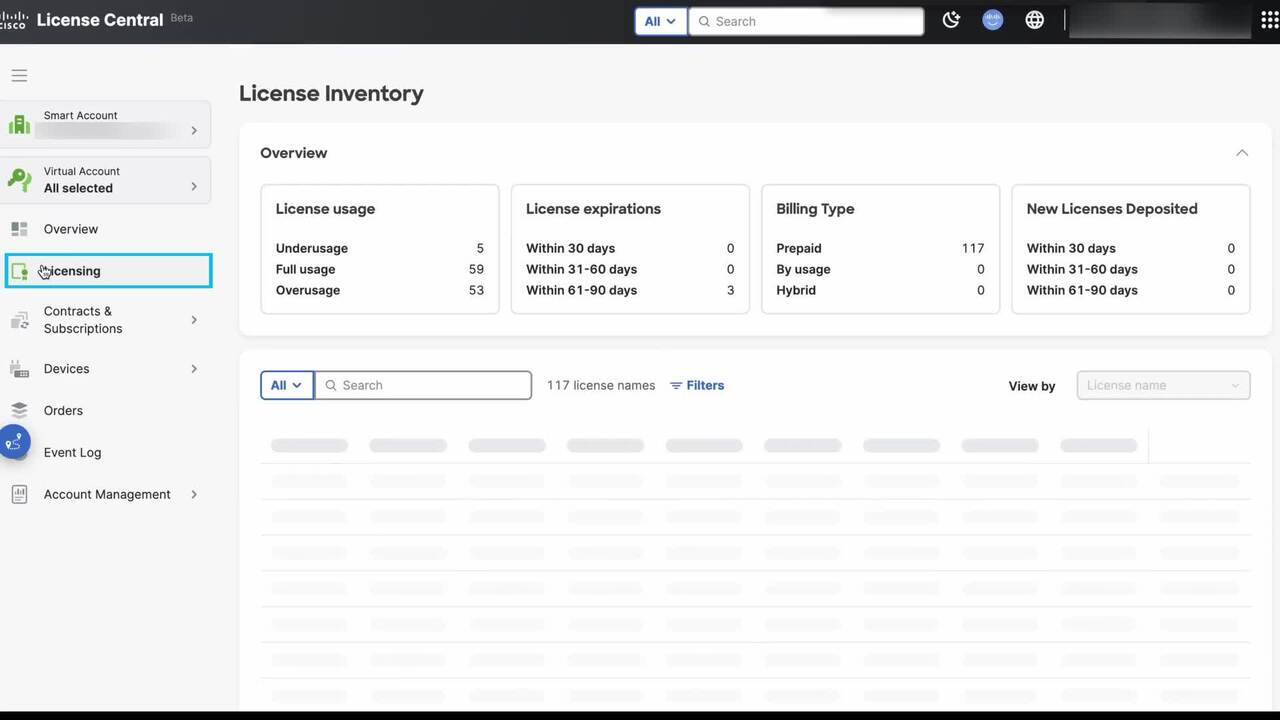
Task: Select the Smart Account selector
Action: pos(106,124)
